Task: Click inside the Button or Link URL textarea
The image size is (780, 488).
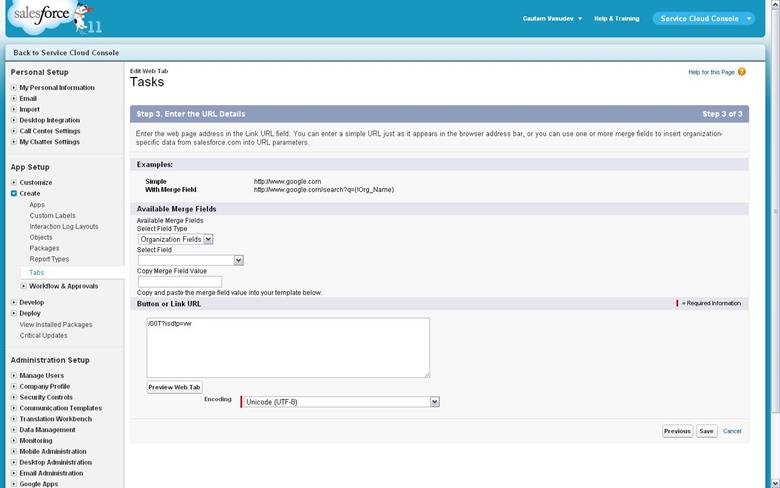Action: (288, 348)
